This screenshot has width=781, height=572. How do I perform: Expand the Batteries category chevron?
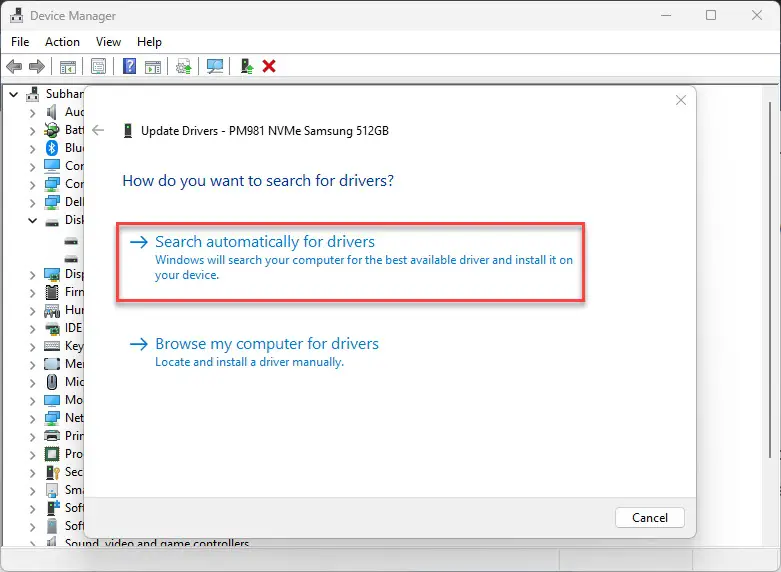click(x=32, y=131)
